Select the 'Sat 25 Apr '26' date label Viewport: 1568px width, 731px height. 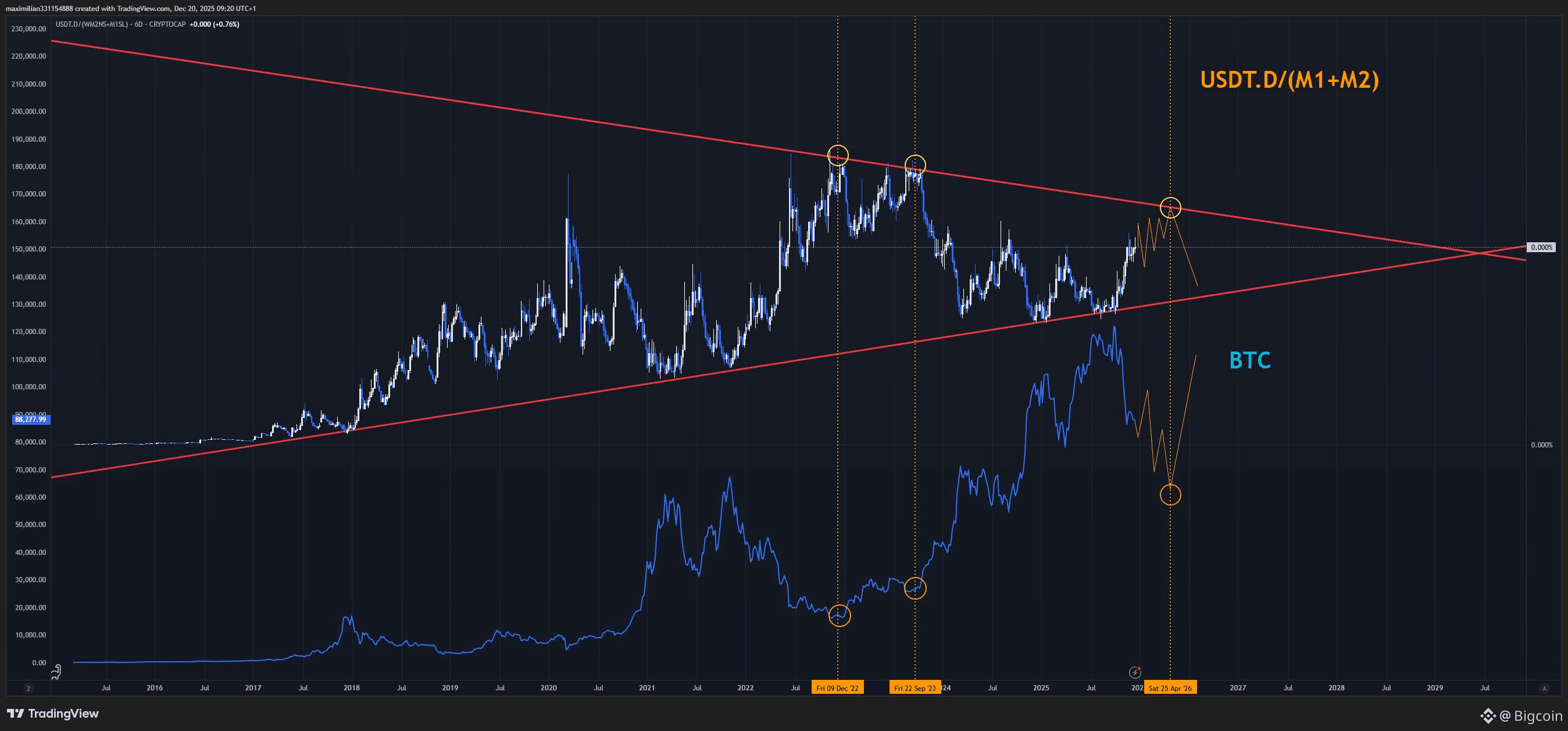click(1170, 689)
